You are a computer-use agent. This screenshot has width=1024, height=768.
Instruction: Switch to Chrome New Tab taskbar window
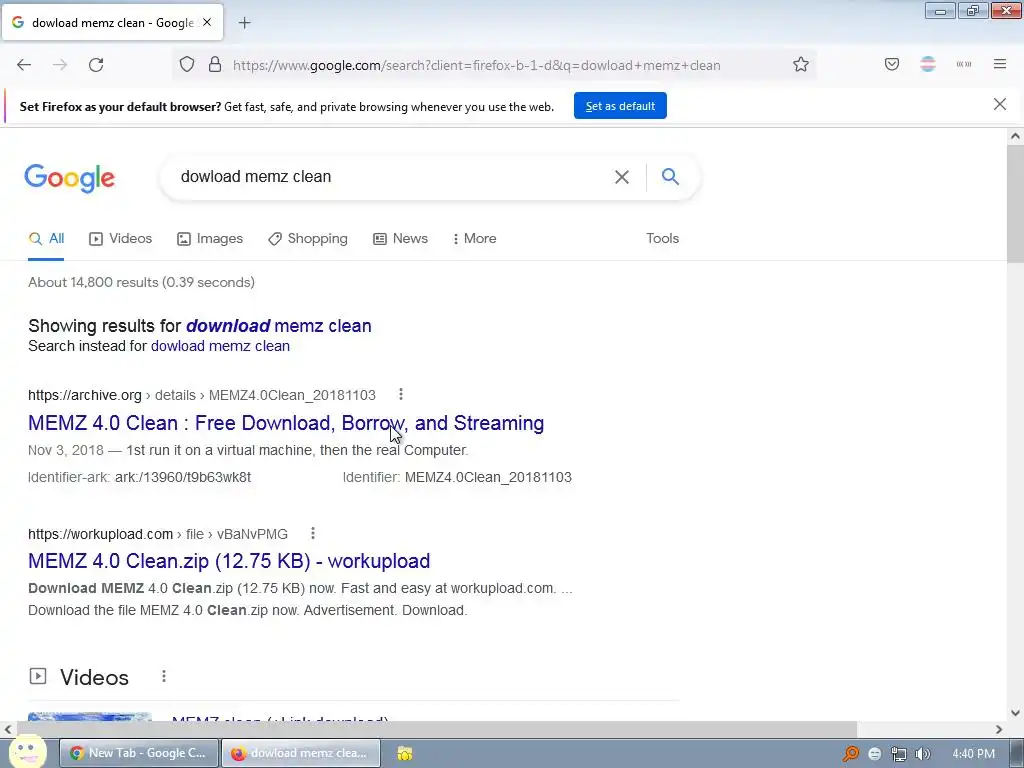[138, 753]
